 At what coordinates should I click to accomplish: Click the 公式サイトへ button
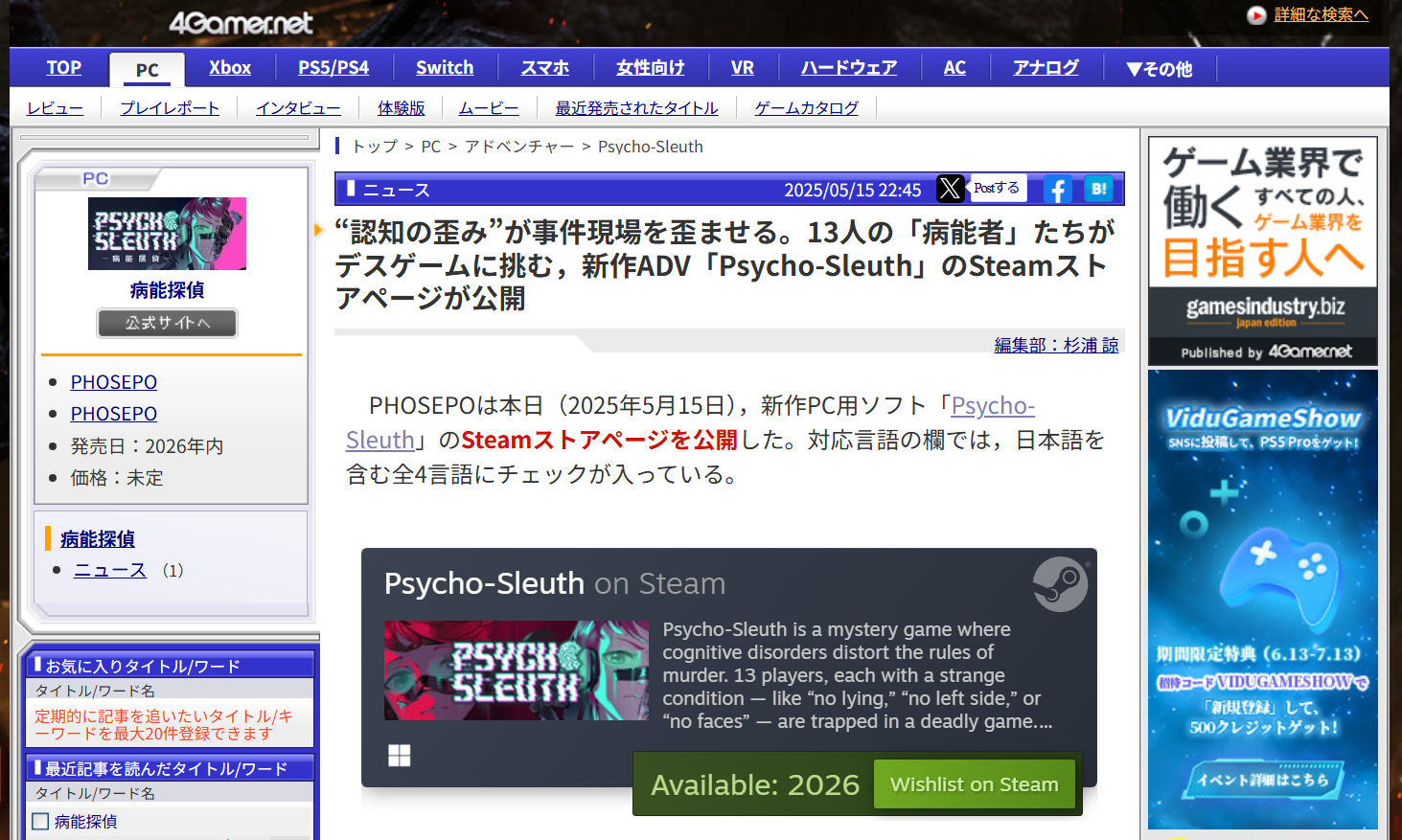167,323
